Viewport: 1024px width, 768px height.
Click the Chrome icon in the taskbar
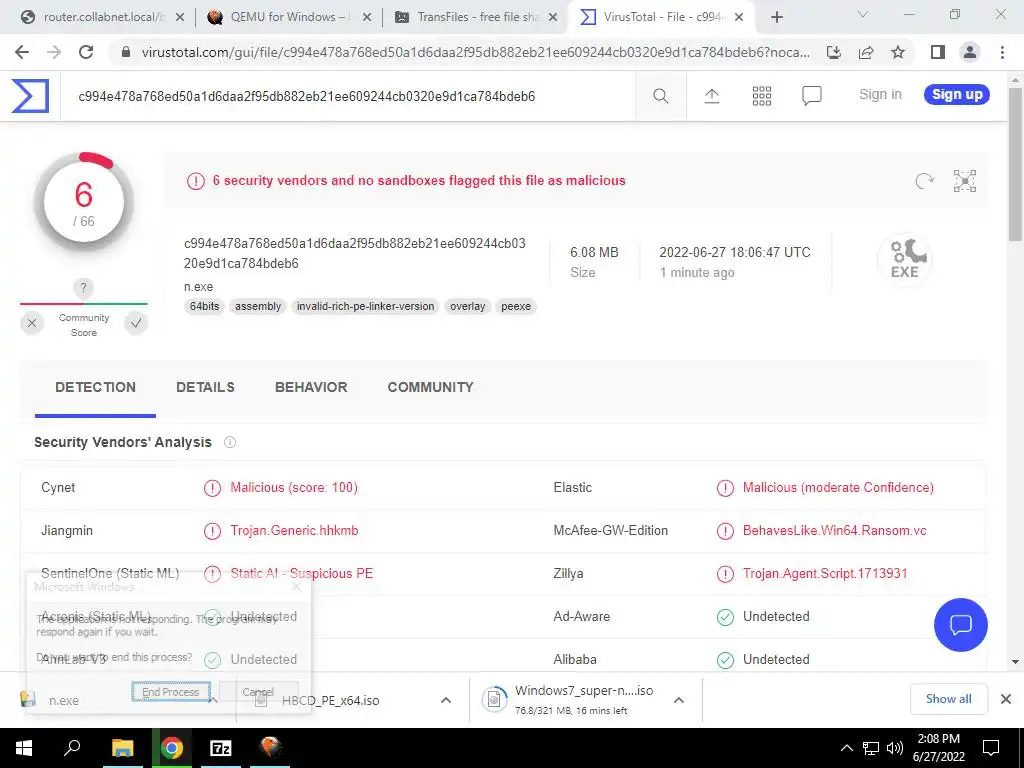click(x=172, y=748)
